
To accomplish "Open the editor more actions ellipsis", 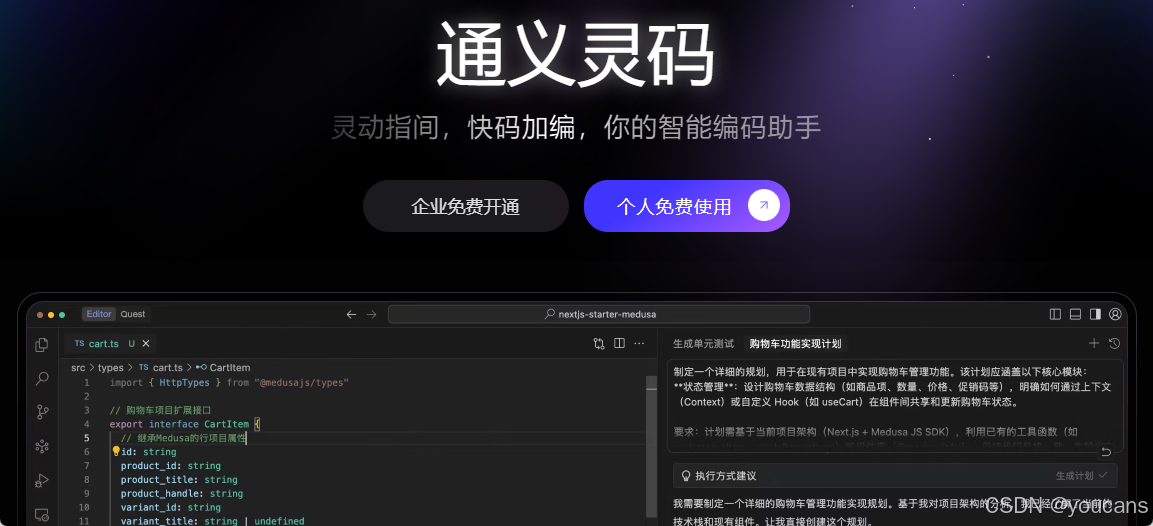I will click(x=639, y=344).
